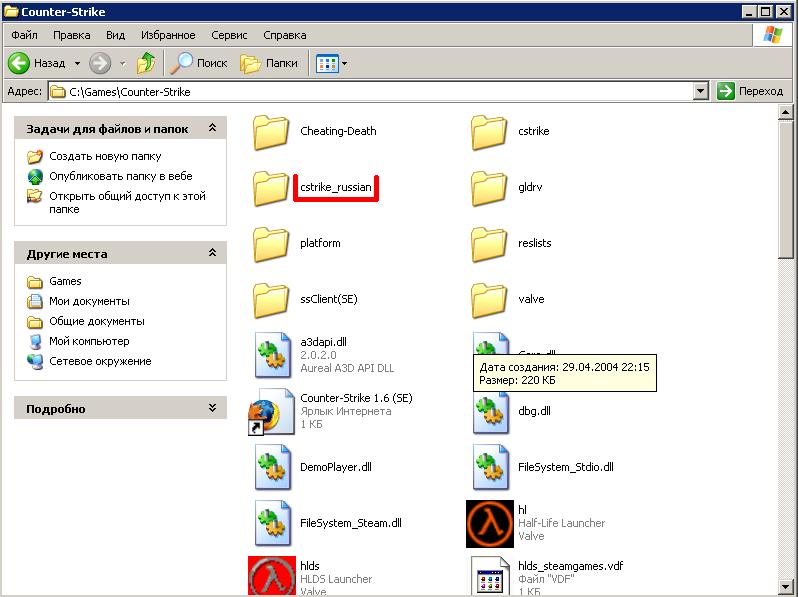
Task: Open Мой компьютер link in sidebar
Action: click(x=89, y=341)
